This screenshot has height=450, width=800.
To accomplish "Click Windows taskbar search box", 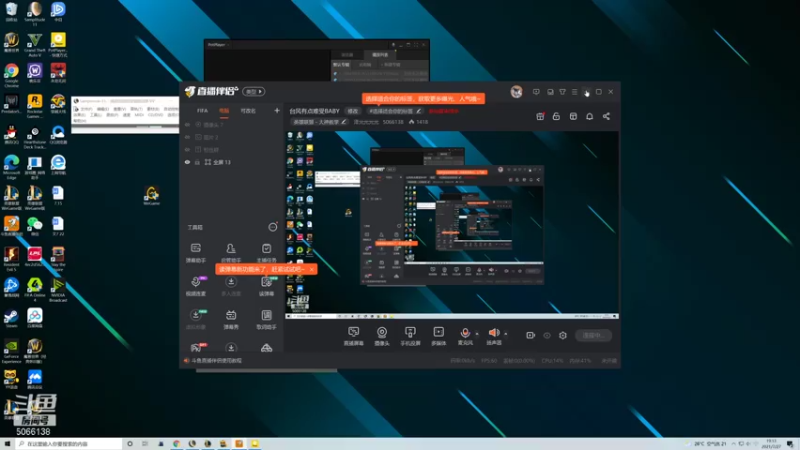I will tap(68, 444).
